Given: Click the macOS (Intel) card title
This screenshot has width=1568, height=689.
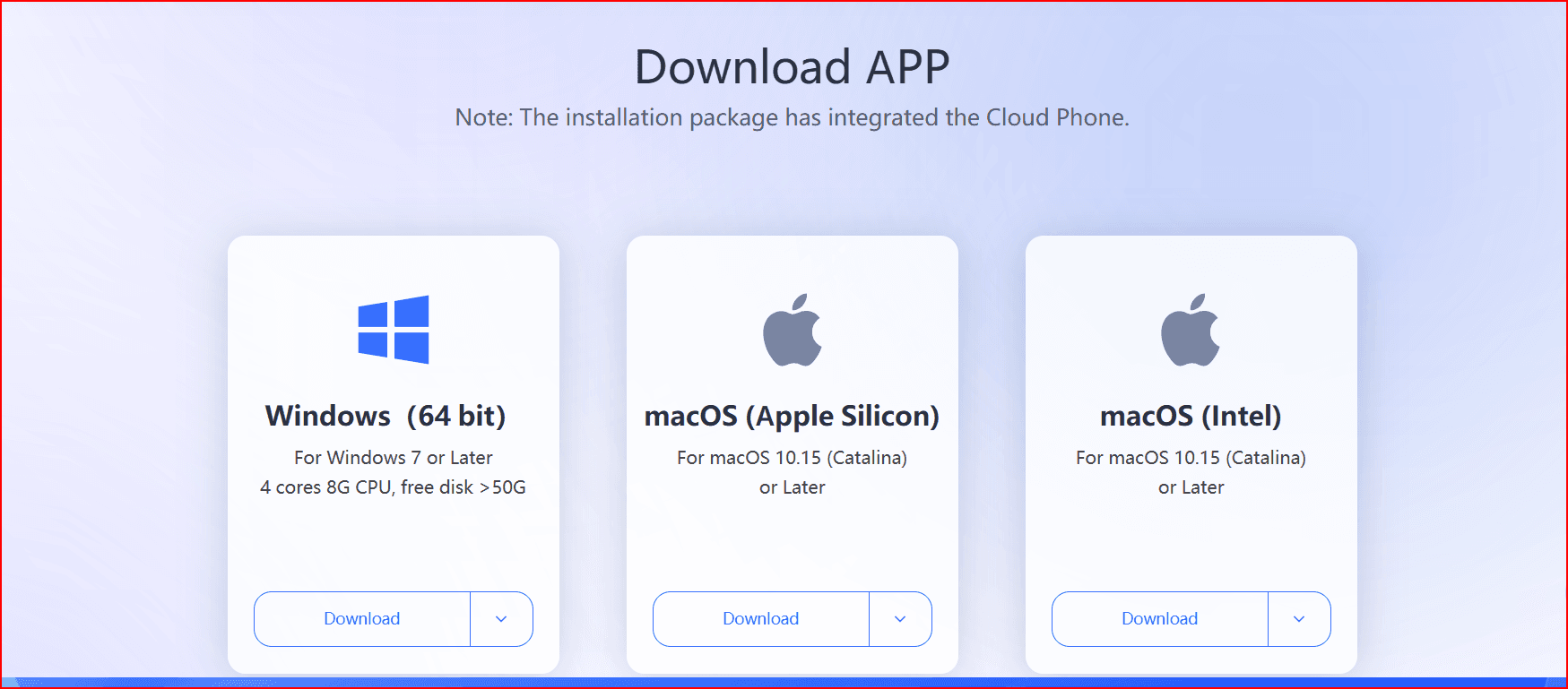Looking at the screenshot, I should [x=1191, y=415].
